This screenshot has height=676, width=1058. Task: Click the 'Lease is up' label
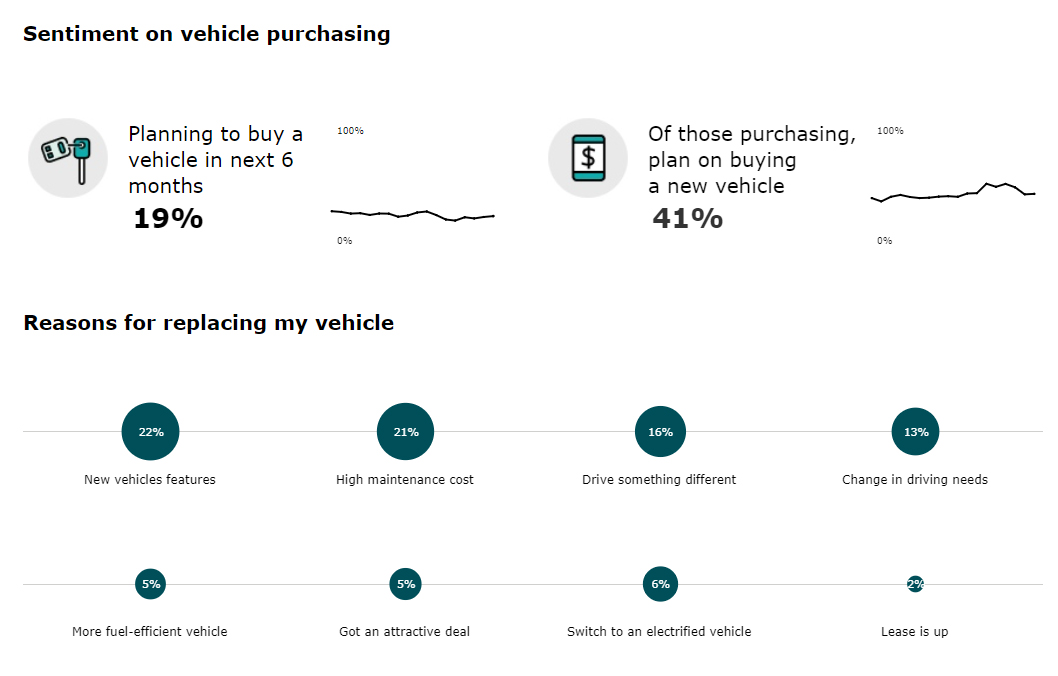pyautogui.click(x=915, y=632)
